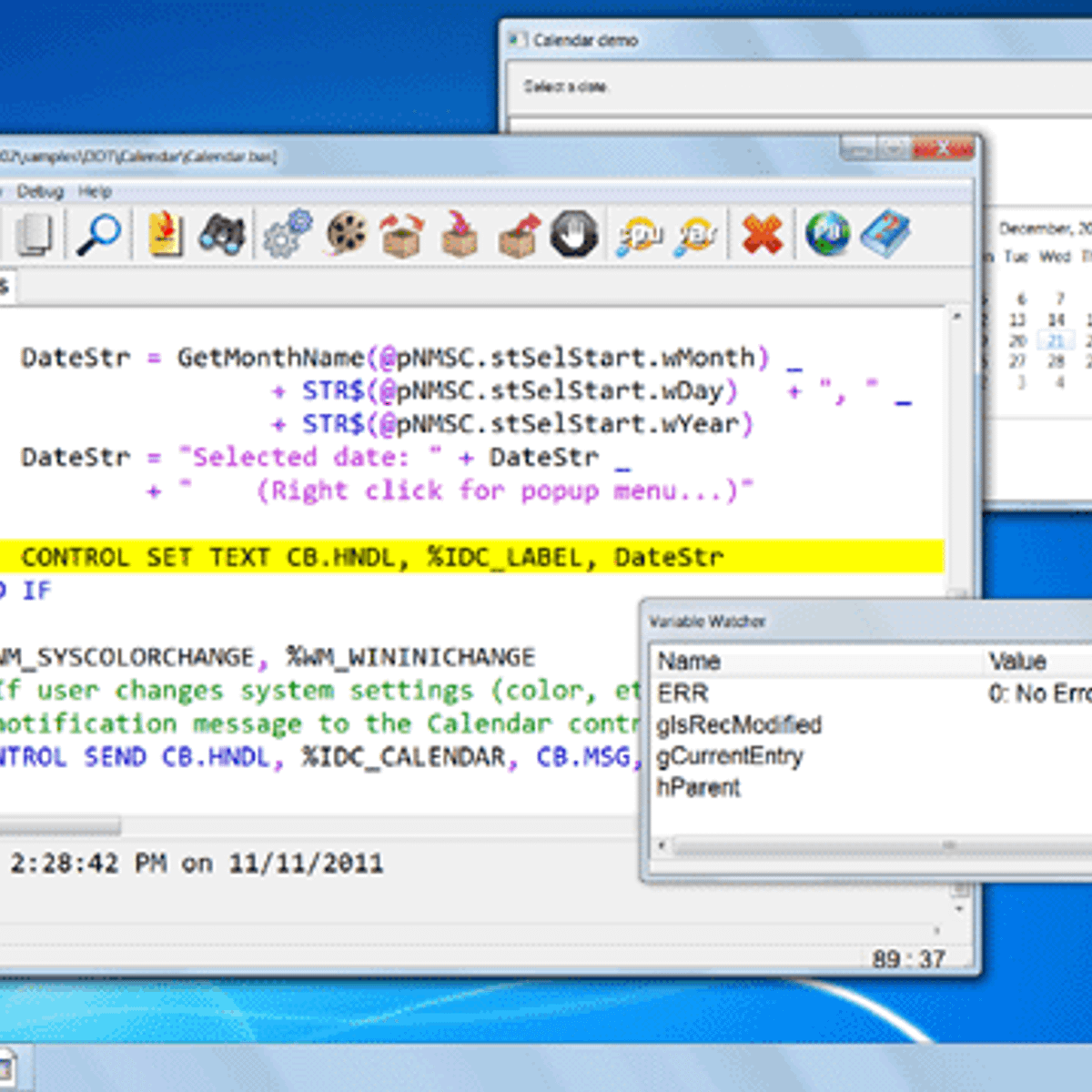This screenshot has width=1092, height=1092.
Task: Select the gCurrentEntry variable row
Action: click(x=871, y=756)
